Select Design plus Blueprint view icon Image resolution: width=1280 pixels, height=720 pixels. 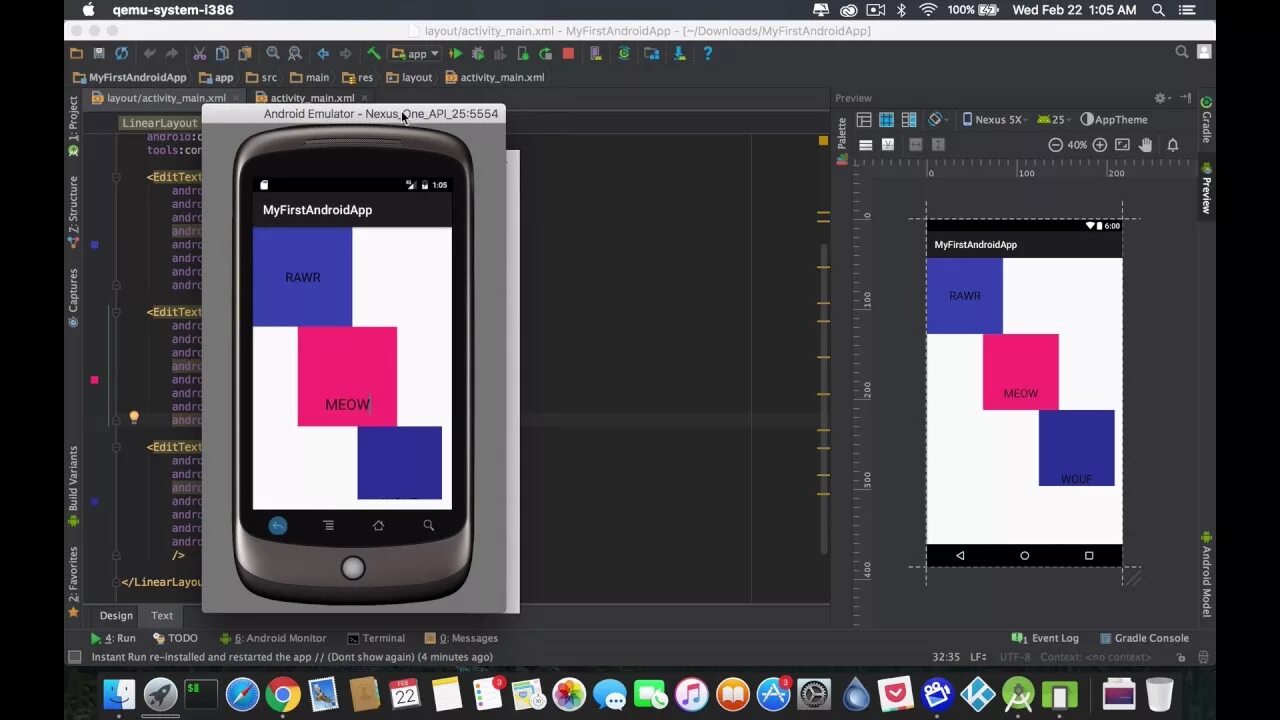click(909, 119)
